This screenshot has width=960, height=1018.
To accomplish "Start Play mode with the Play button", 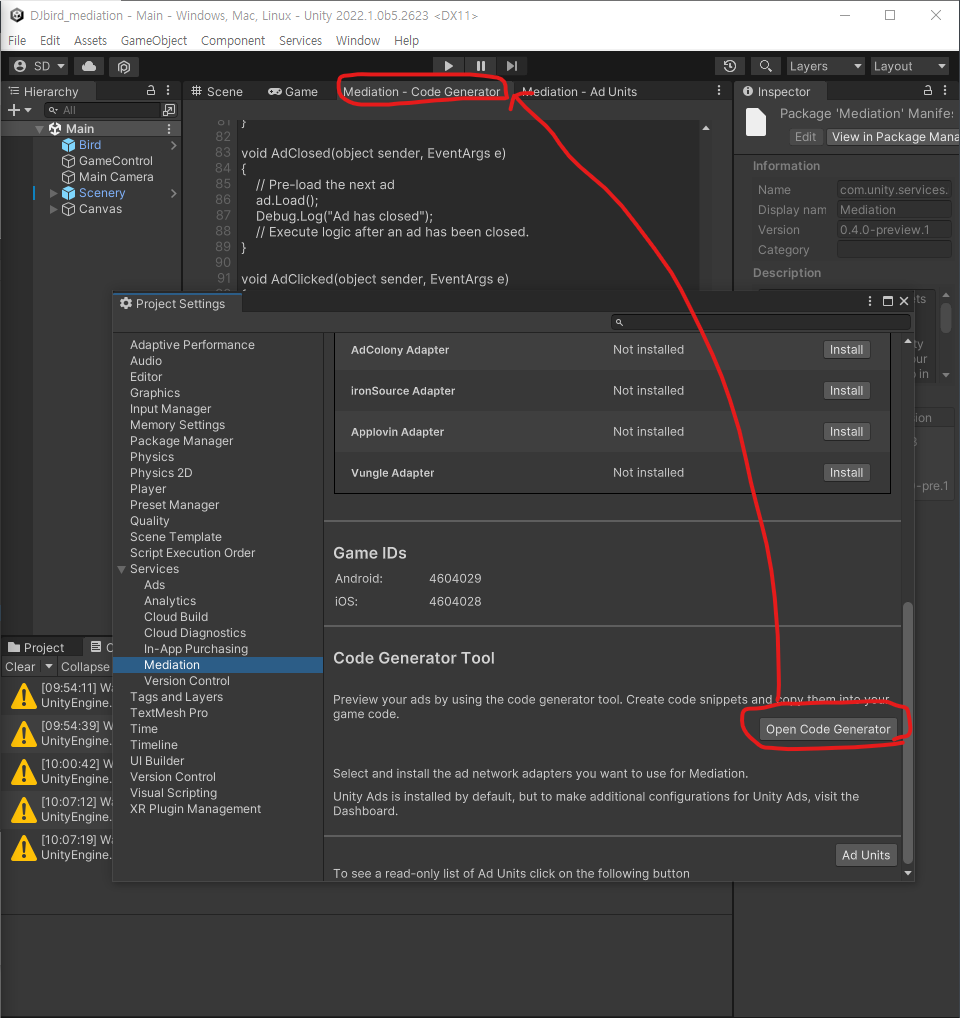I will tap(449, 66).
